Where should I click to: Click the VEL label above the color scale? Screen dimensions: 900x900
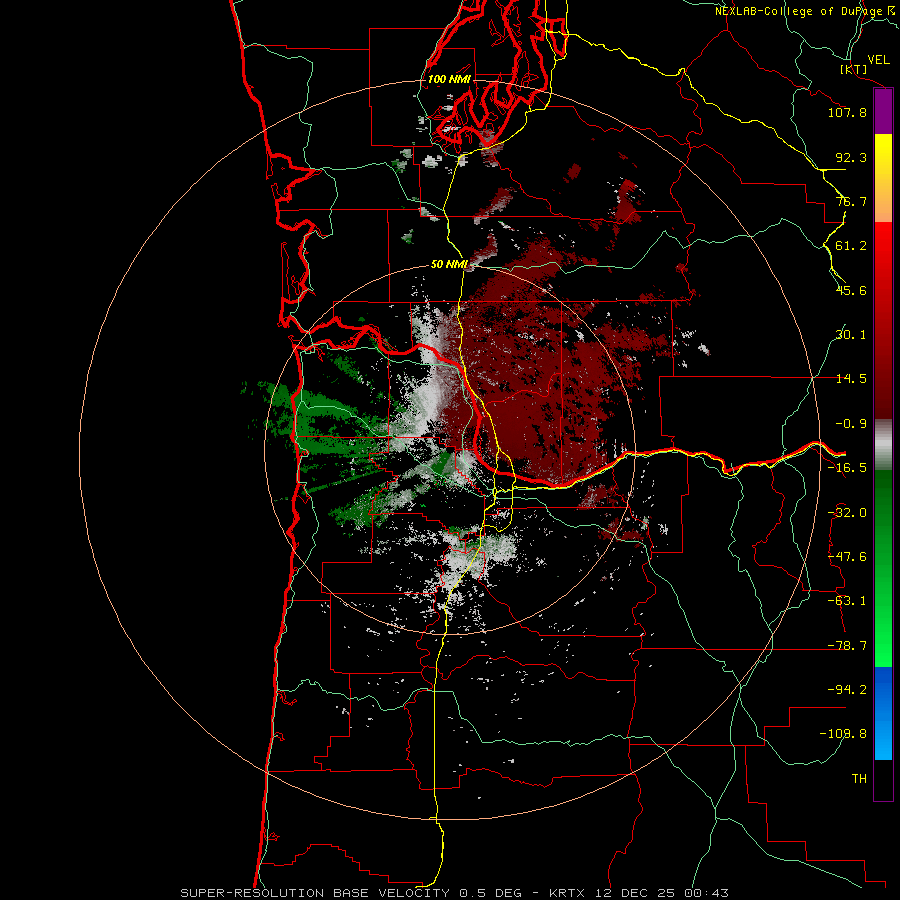pos(878,60)
